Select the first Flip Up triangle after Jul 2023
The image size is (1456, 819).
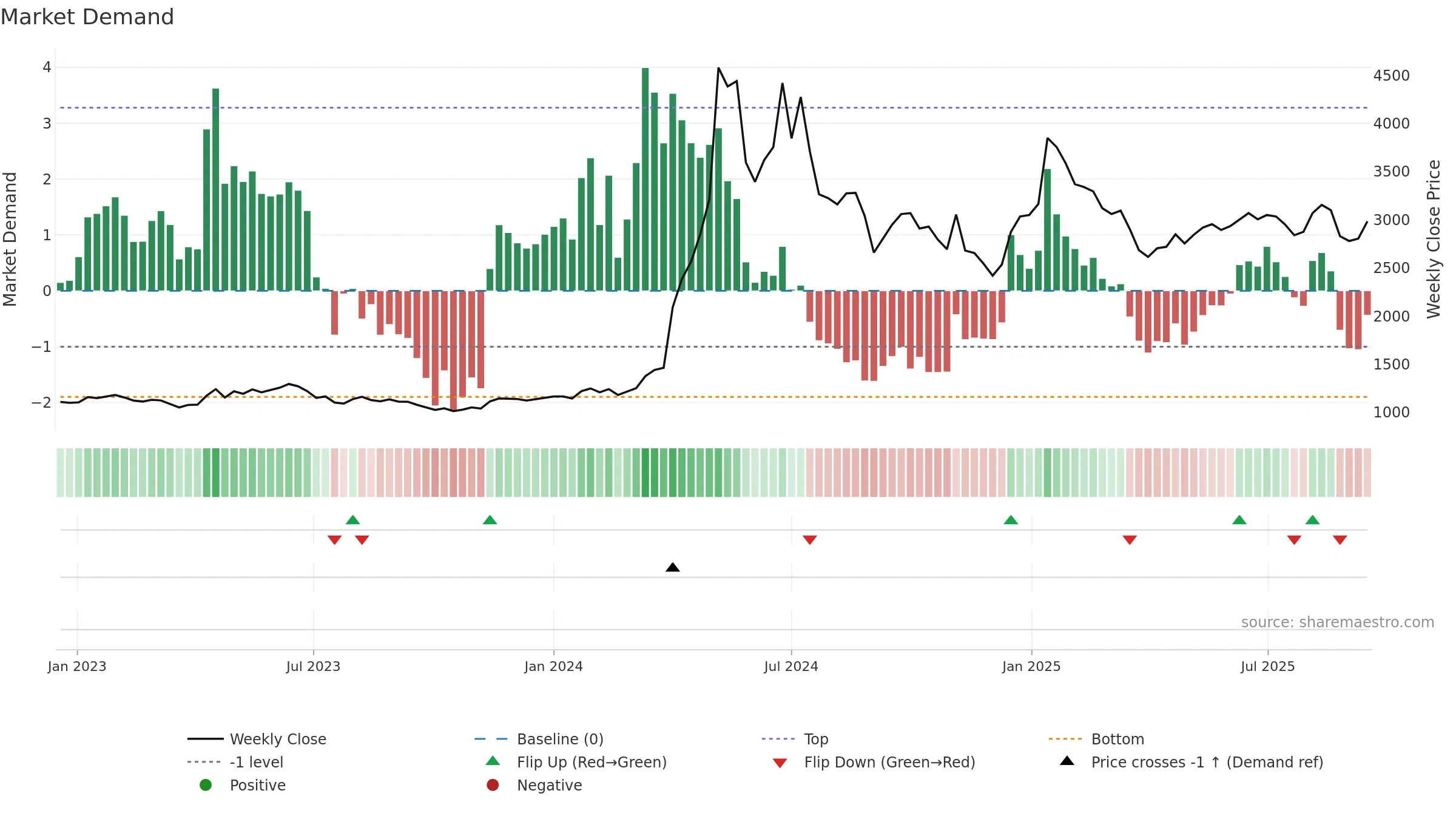tap(352, 520)
